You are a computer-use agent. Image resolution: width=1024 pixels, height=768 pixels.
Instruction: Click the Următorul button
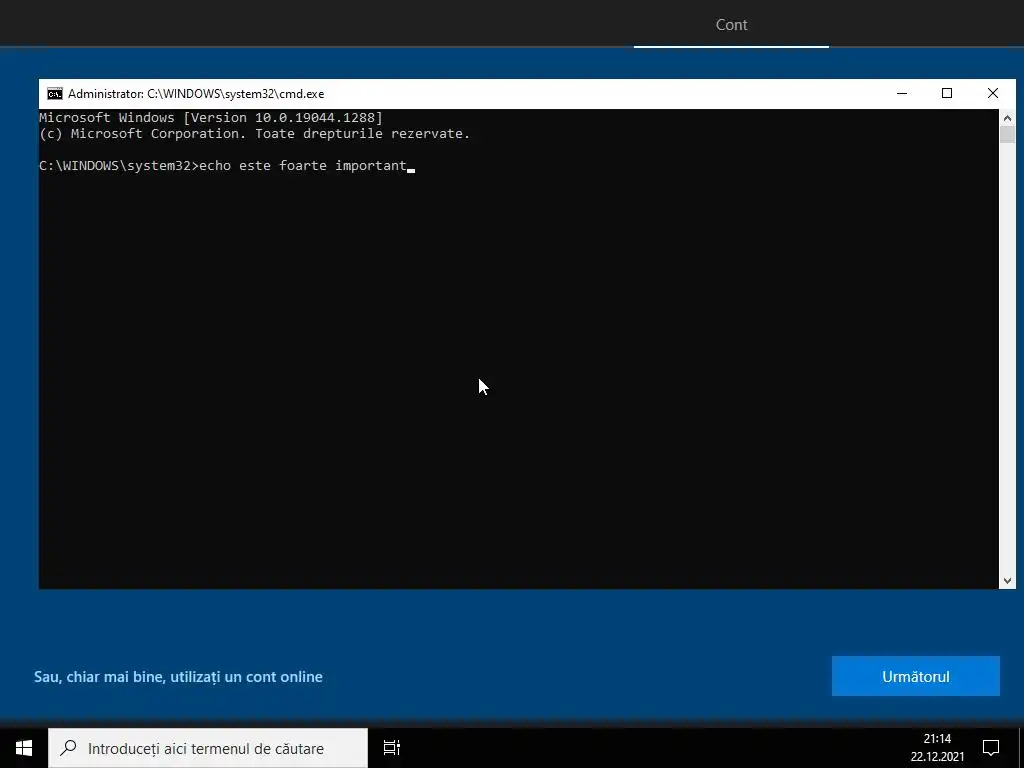click(916, 677)
